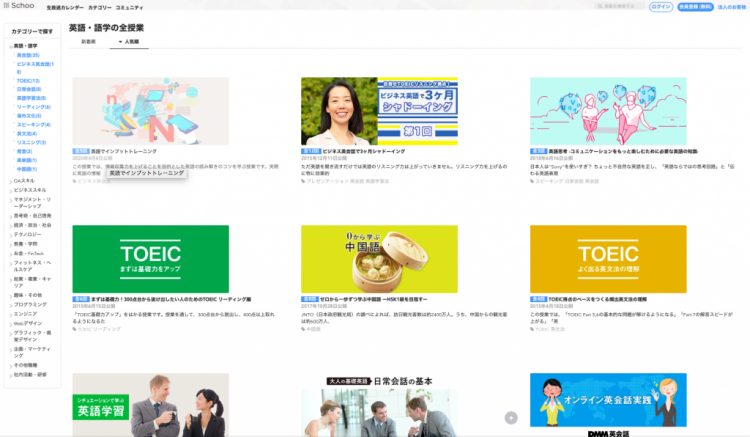
Task: Open the シチュエーションで学ぶ英語学習 thumbnail
Action: pyautogui.click(x=151, y=405)
